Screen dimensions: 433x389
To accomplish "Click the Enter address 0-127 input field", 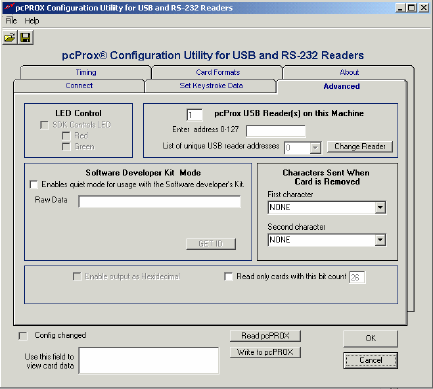I will [x=276, y=131].
